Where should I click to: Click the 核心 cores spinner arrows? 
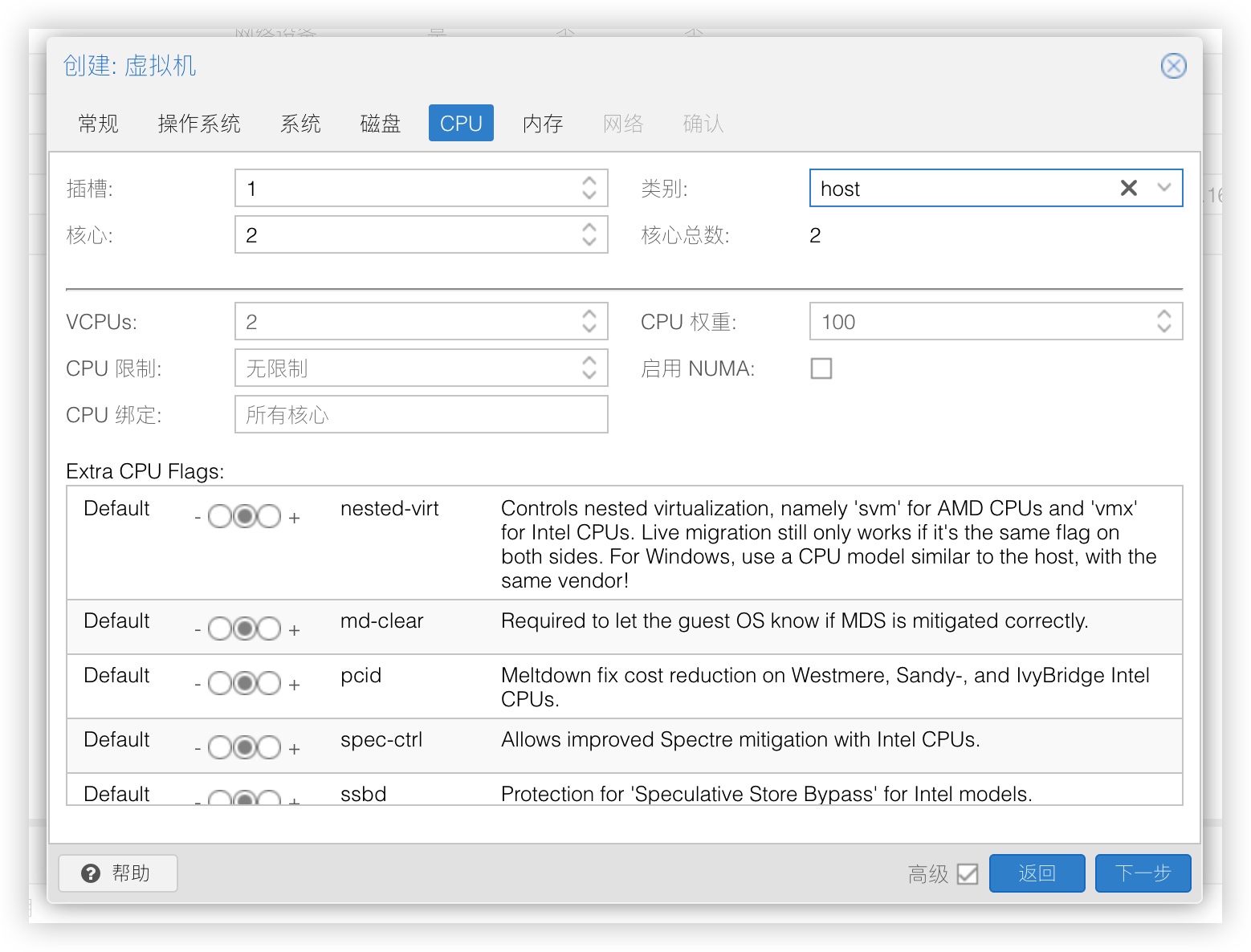pos(589,235)
